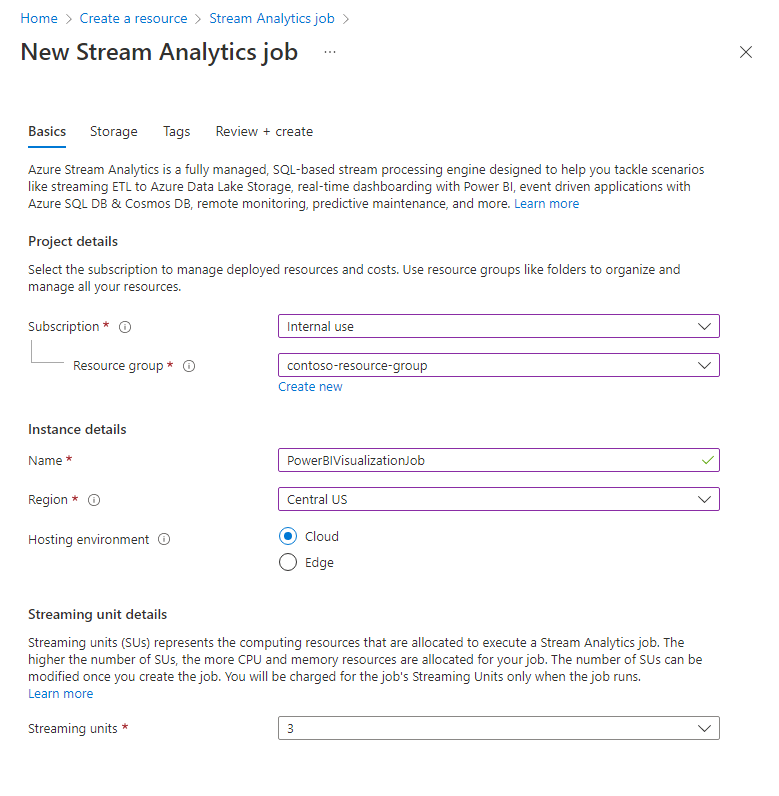Open the Subscription dropdown
The image size is (779, 796).
tap(498, 326)
